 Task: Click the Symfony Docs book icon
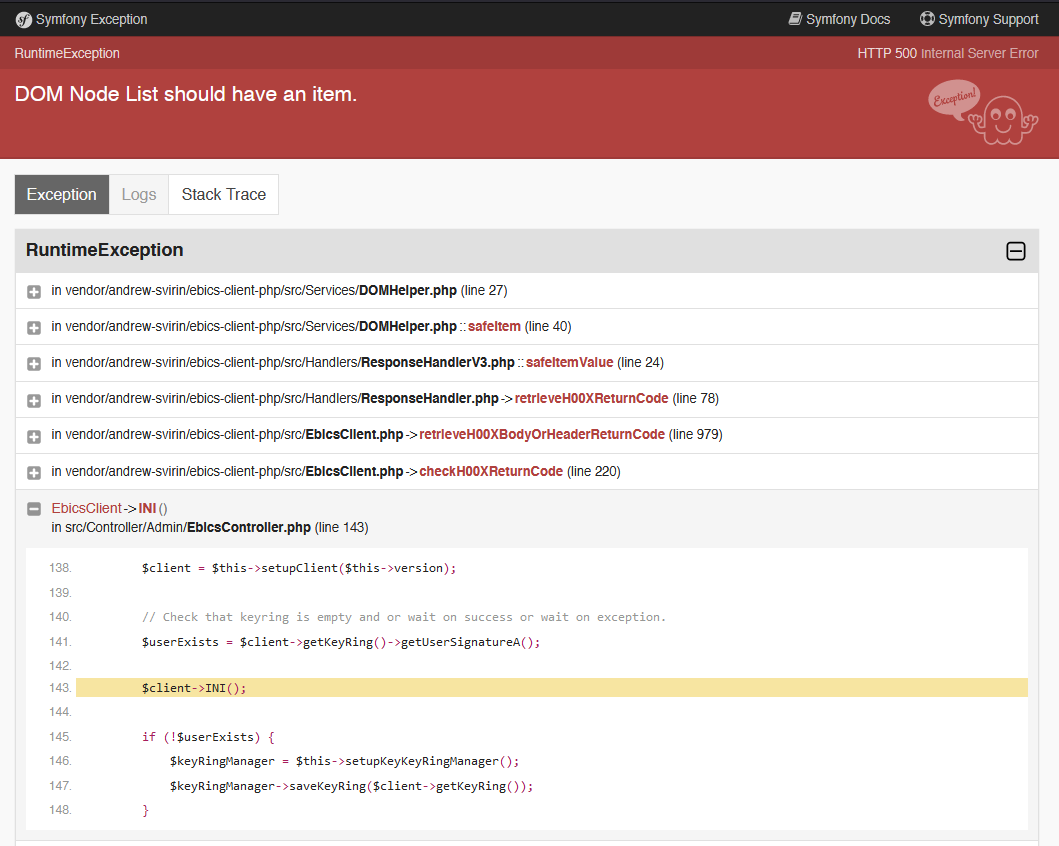click(x=795, y=19)
